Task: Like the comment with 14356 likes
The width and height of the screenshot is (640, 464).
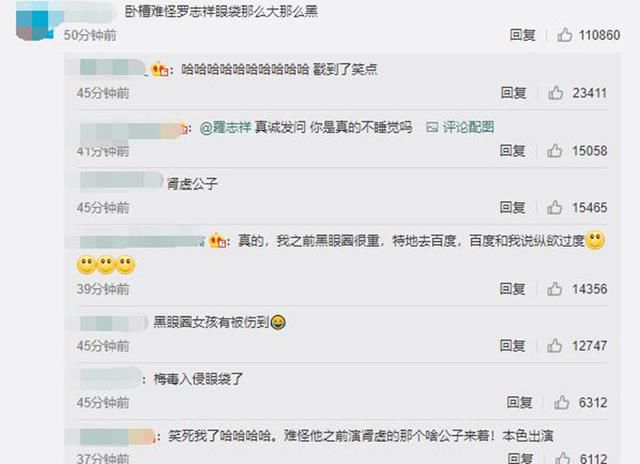Action: (x=555, y=289)
